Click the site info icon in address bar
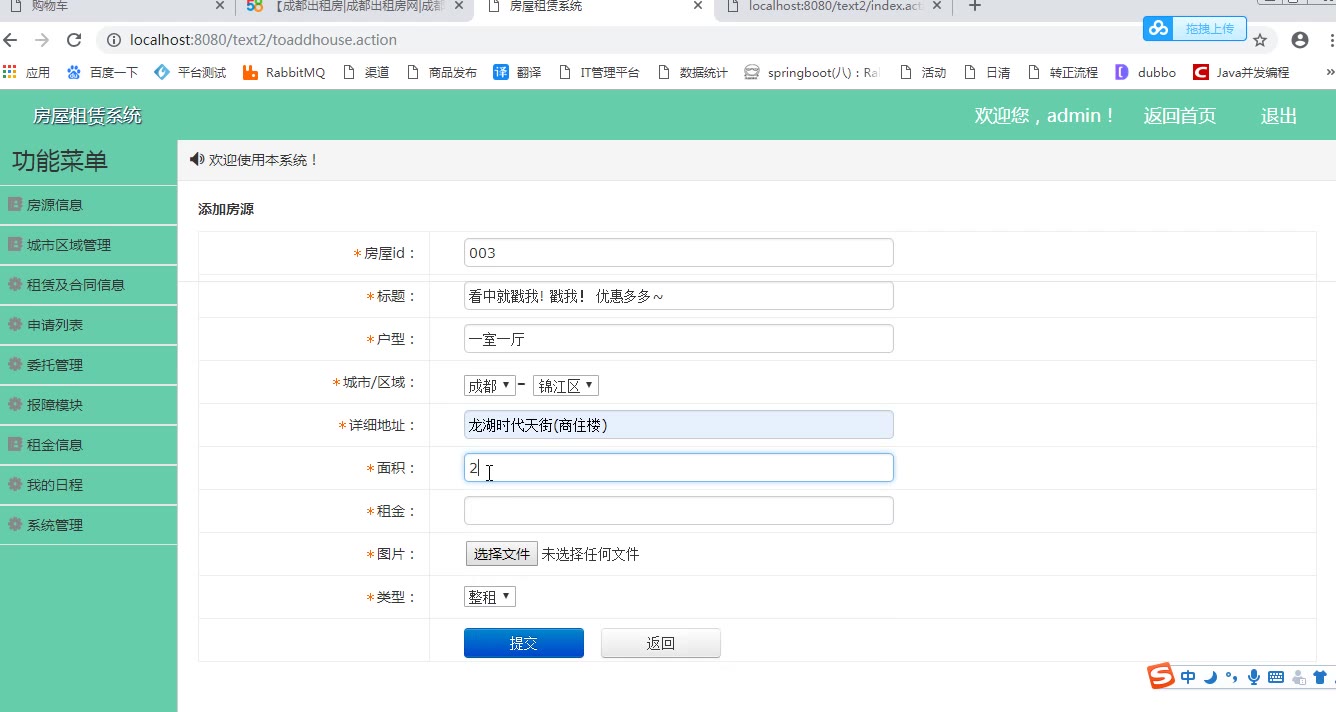The image size is (1336, 712). click(x=113, y=40)
